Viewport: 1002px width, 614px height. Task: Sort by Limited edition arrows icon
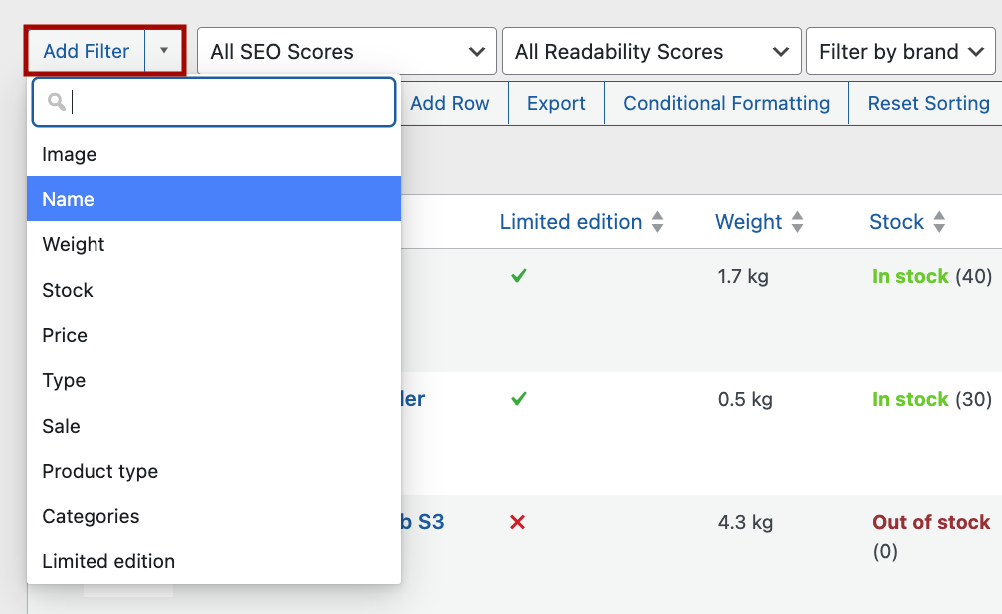(657, 222)
